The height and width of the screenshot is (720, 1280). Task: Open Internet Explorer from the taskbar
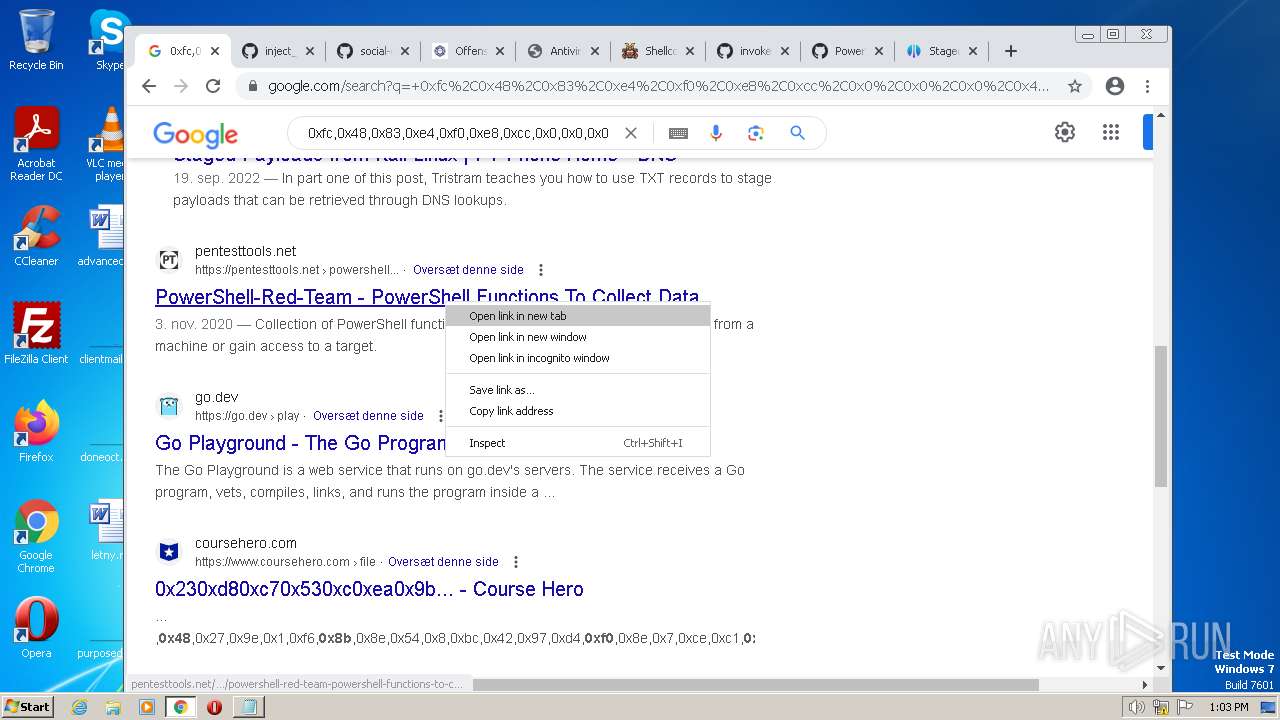(79, 707)
